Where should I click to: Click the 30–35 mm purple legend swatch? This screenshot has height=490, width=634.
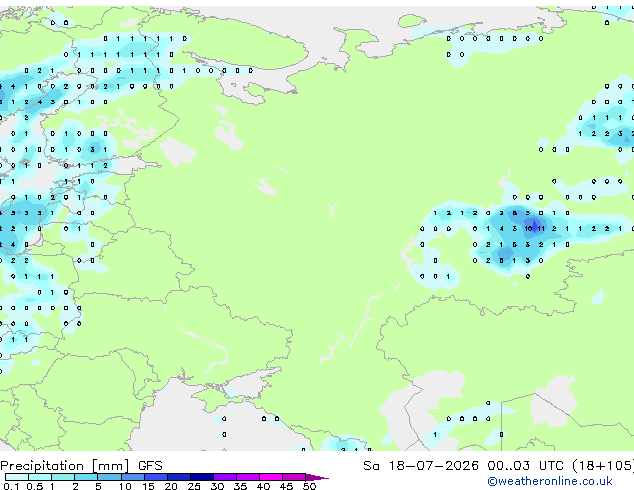(224, 477)
